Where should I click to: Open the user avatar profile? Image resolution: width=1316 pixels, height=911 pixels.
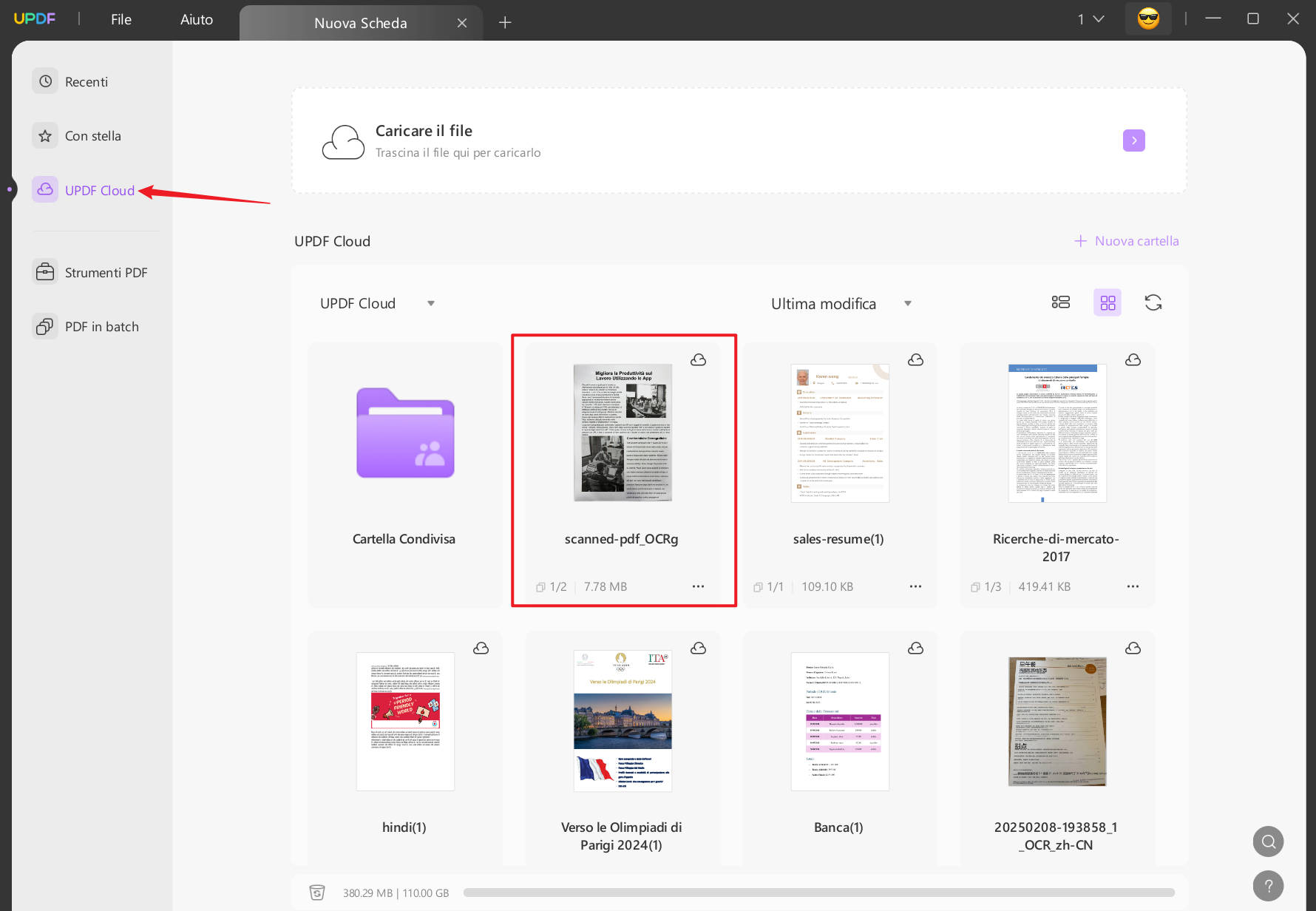click(1148, 18)
